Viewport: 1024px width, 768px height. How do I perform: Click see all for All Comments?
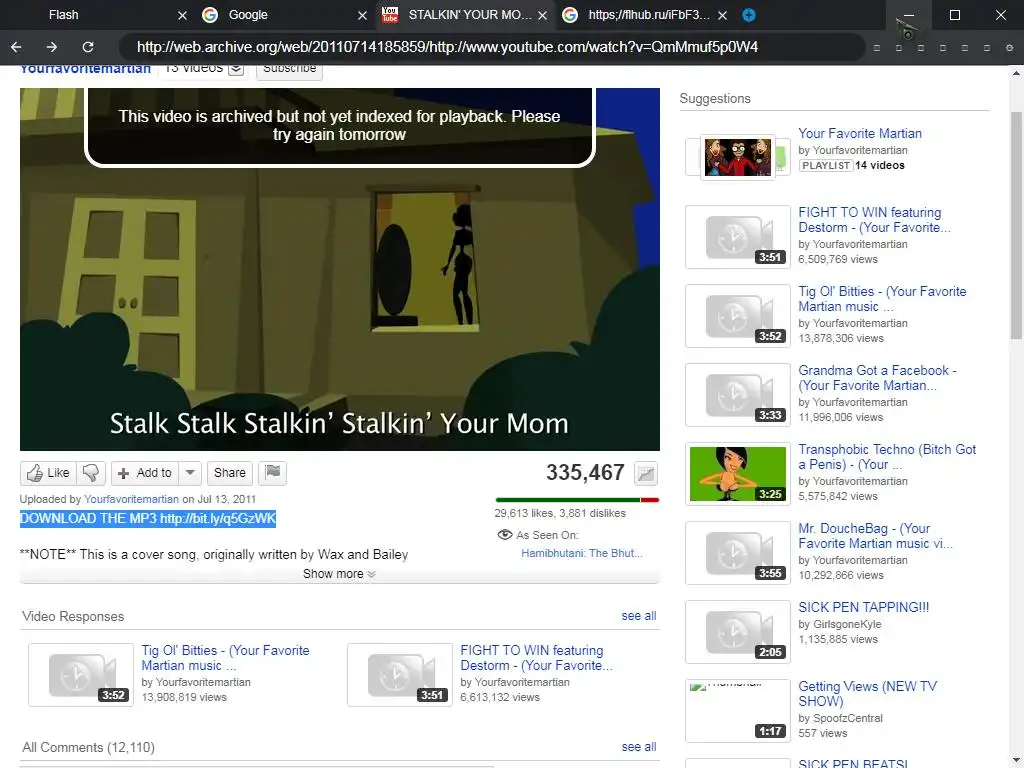pos(639,746)
